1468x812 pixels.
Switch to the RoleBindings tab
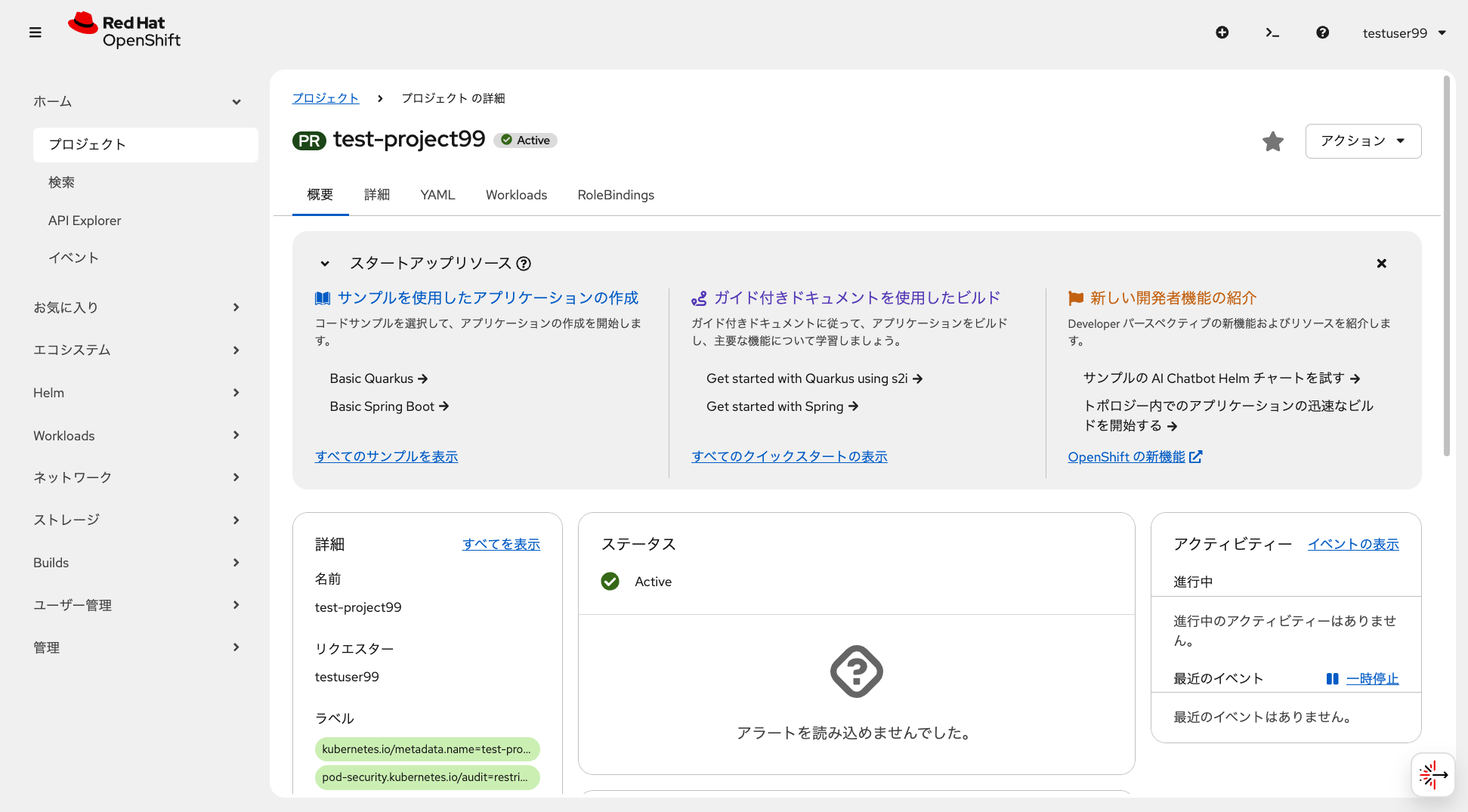[x=615, y=195]
